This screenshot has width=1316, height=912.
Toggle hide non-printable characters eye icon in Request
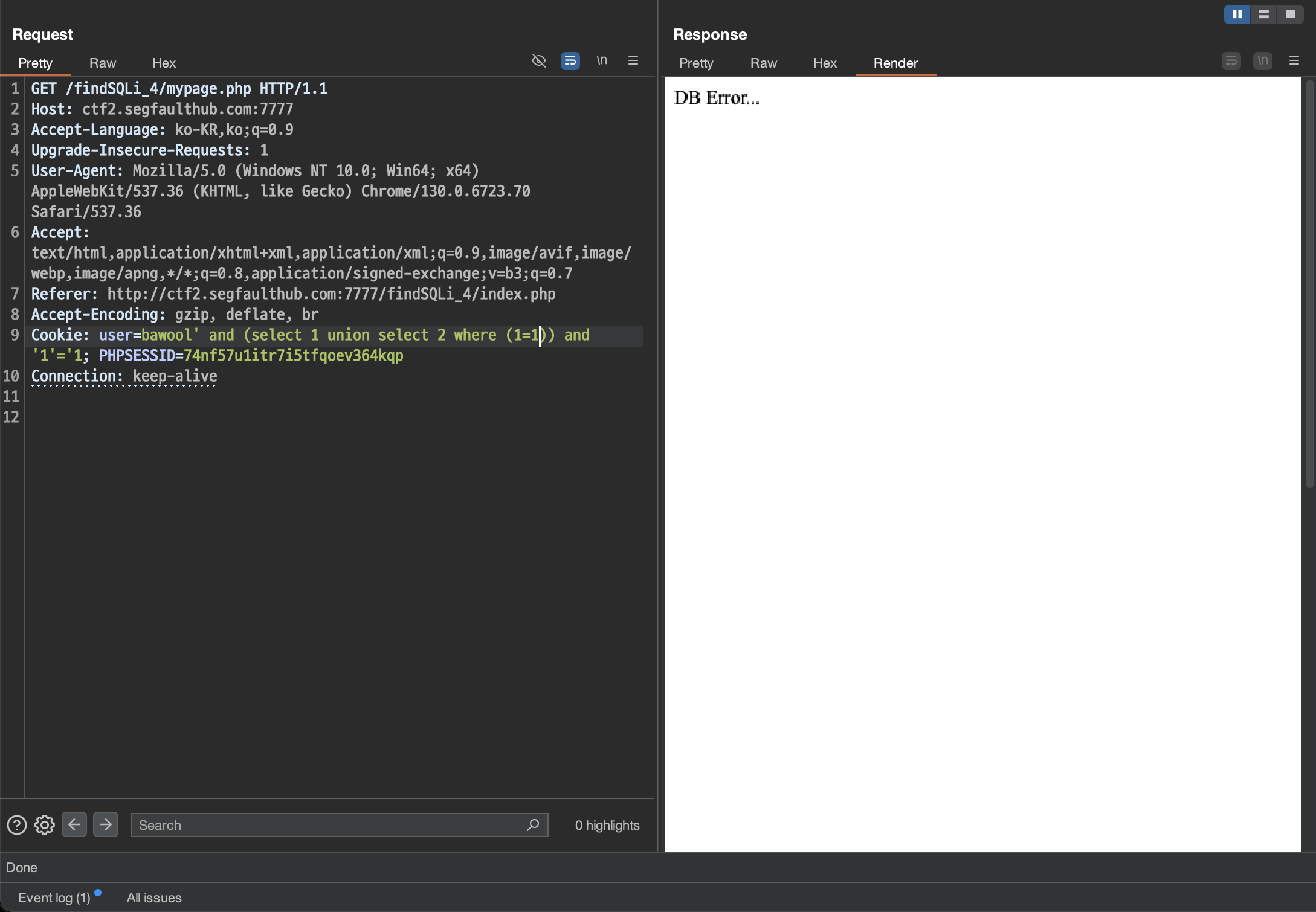(538, 61)
